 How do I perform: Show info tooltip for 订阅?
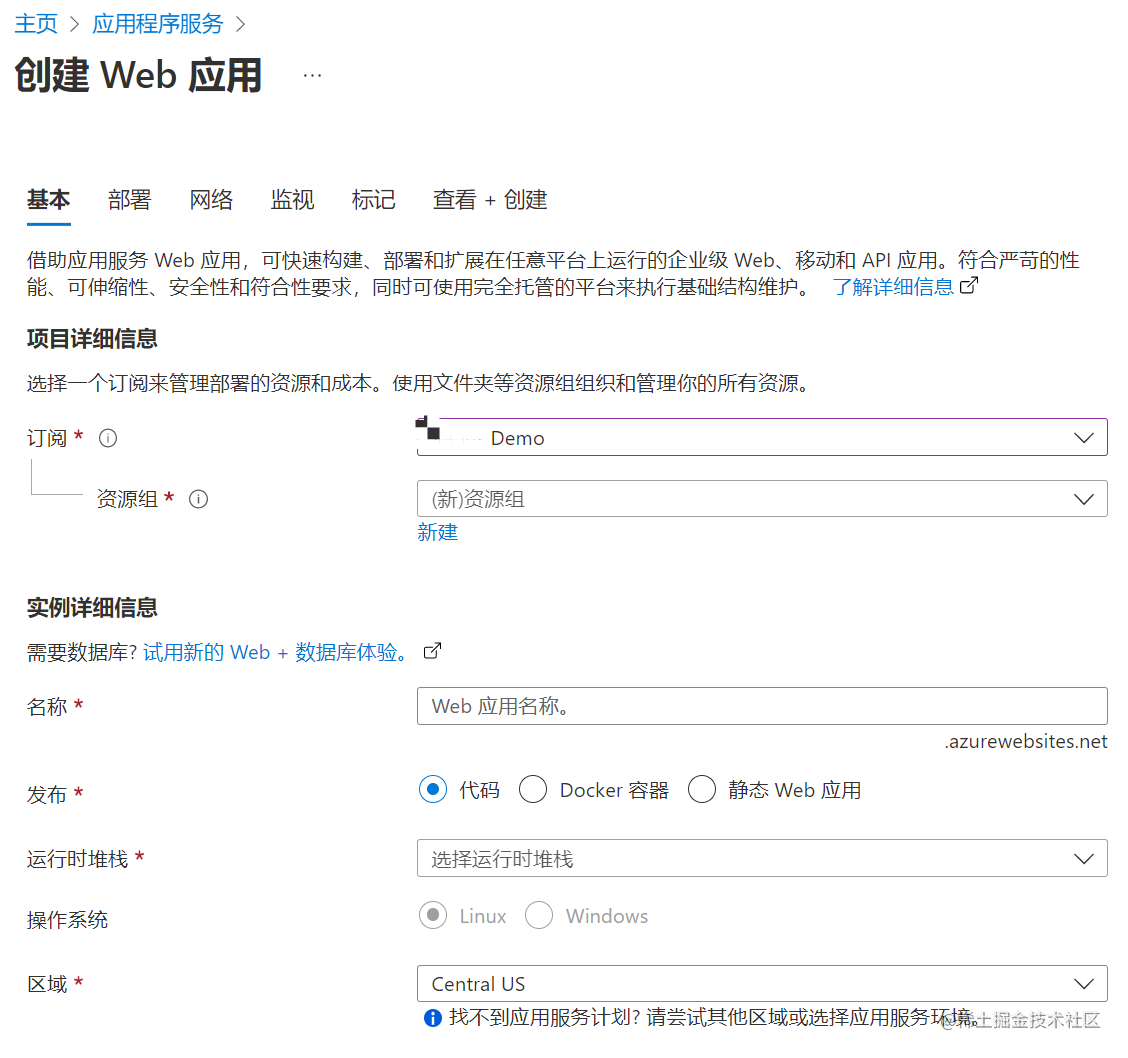pos(108,438)
